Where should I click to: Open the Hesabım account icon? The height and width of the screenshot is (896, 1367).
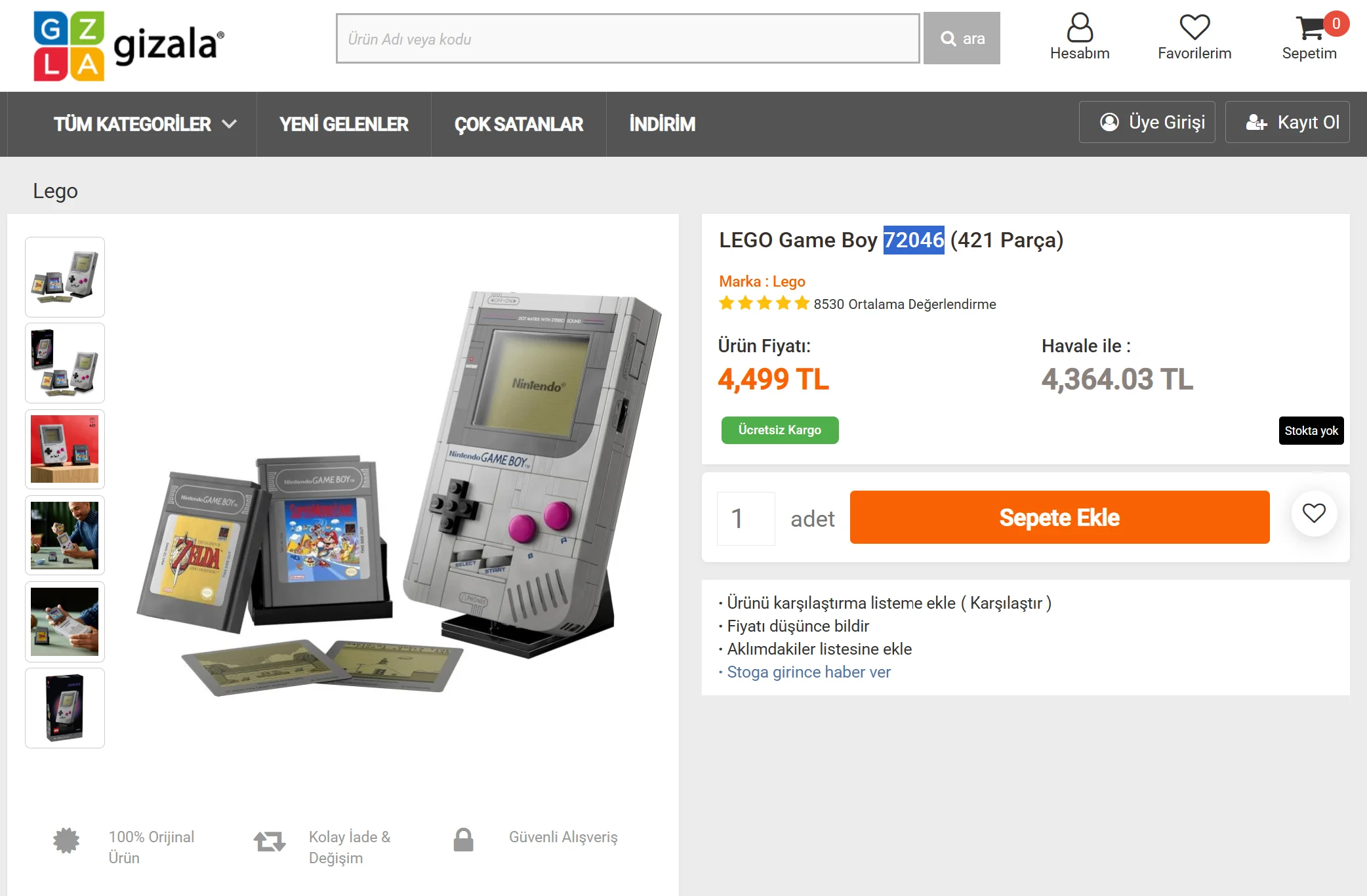pyautogui.click(x=1080, y=28)
